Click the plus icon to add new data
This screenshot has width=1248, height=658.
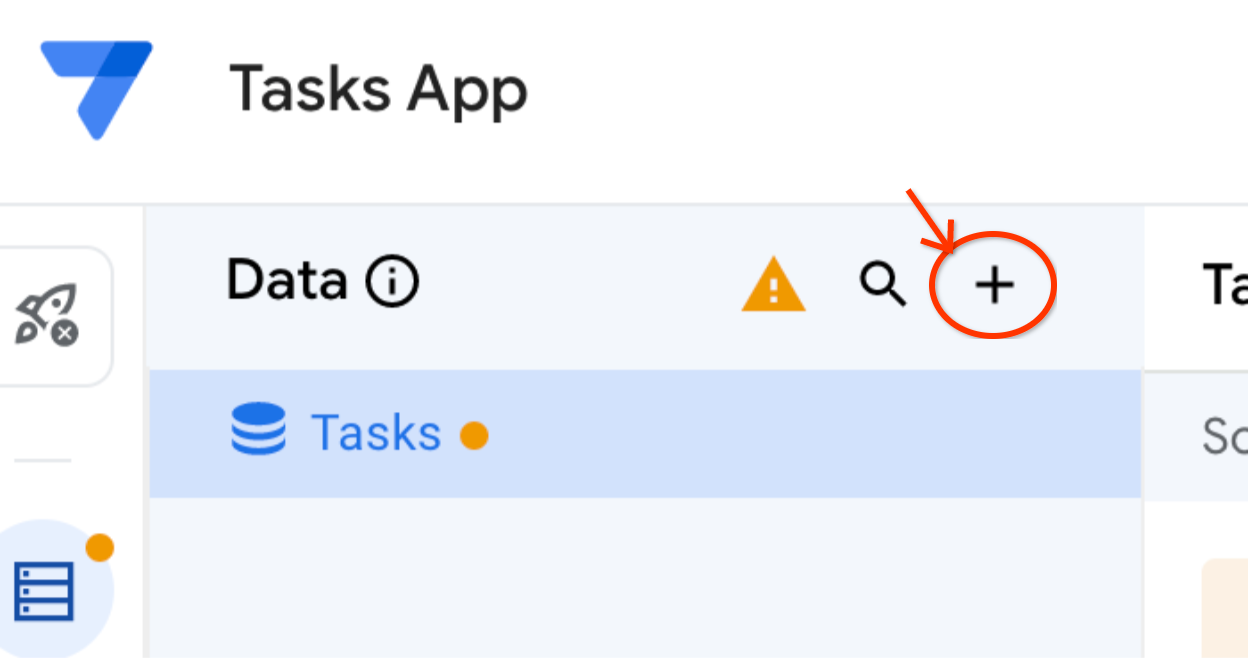click(995, 286)
